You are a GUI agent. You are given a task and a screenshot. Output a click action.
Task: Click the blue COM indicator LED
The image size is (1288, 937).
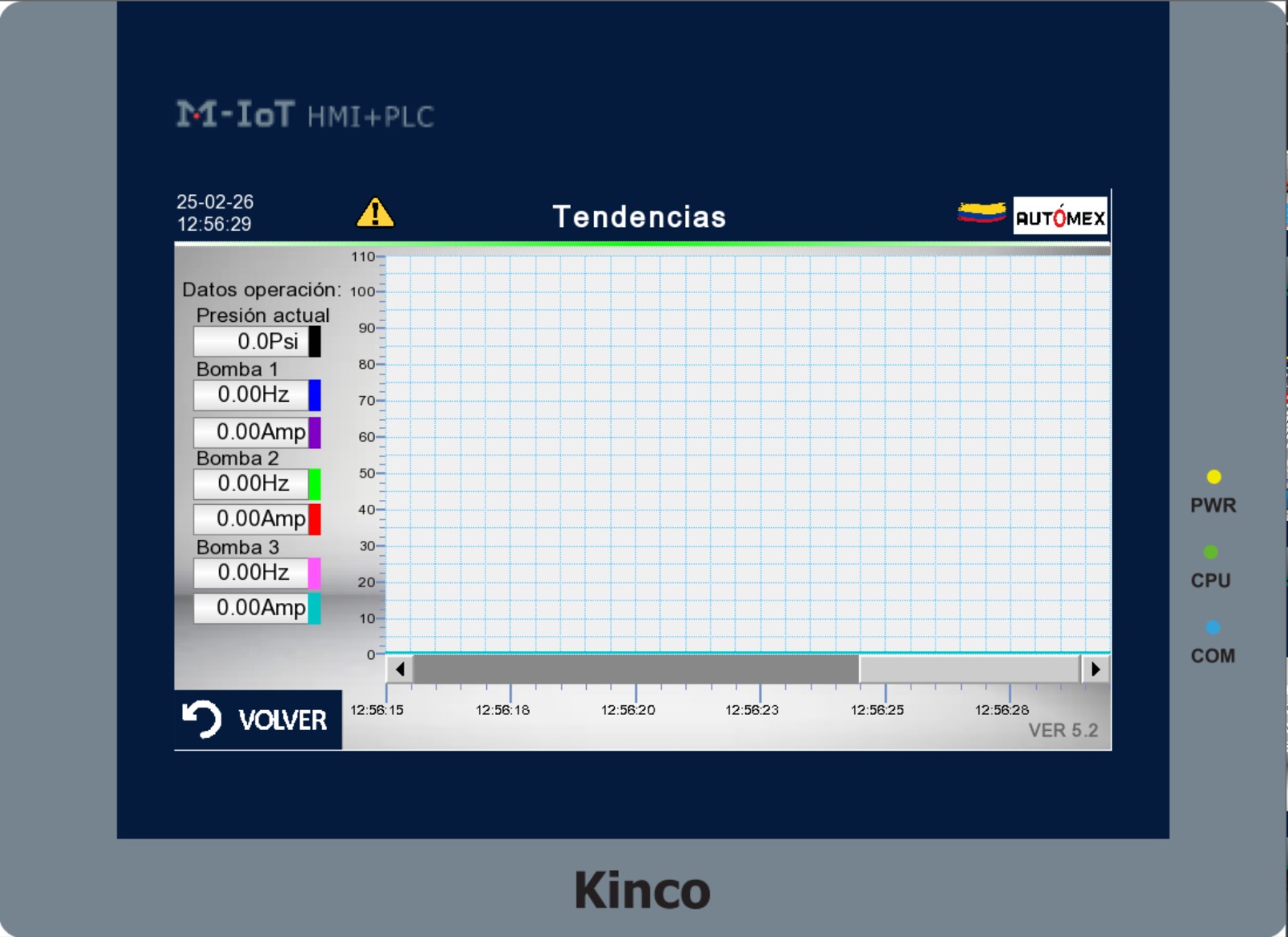point(1212,627)
